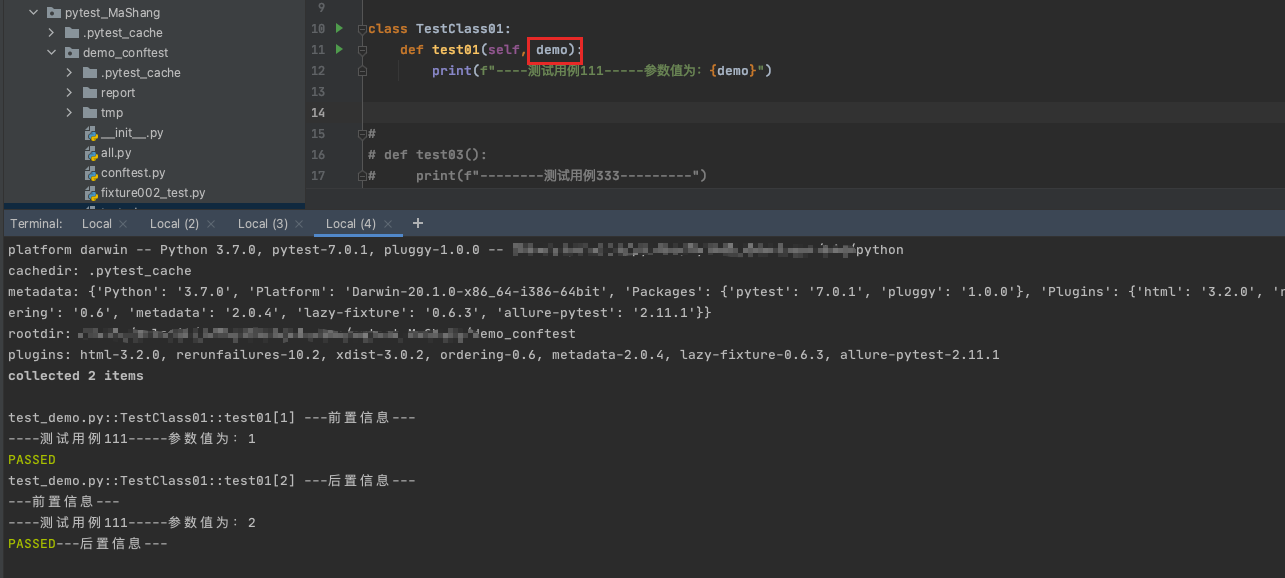1285x578 pixels.
Task: Click 'test_demo.py::TestClass01::test01[1]' output line
Action: [211, 418]
